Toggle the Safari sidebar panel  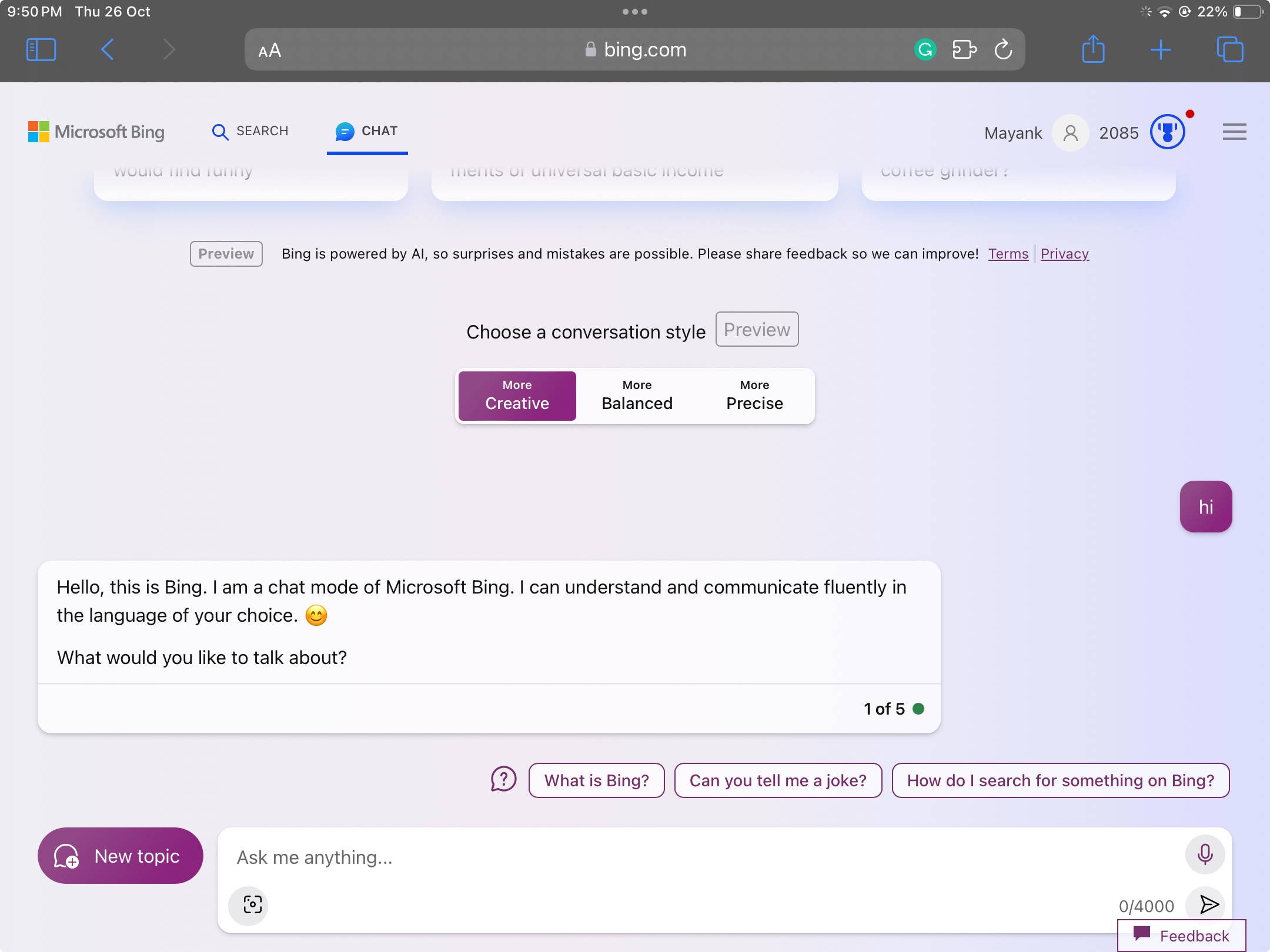[x=41, y=49]
